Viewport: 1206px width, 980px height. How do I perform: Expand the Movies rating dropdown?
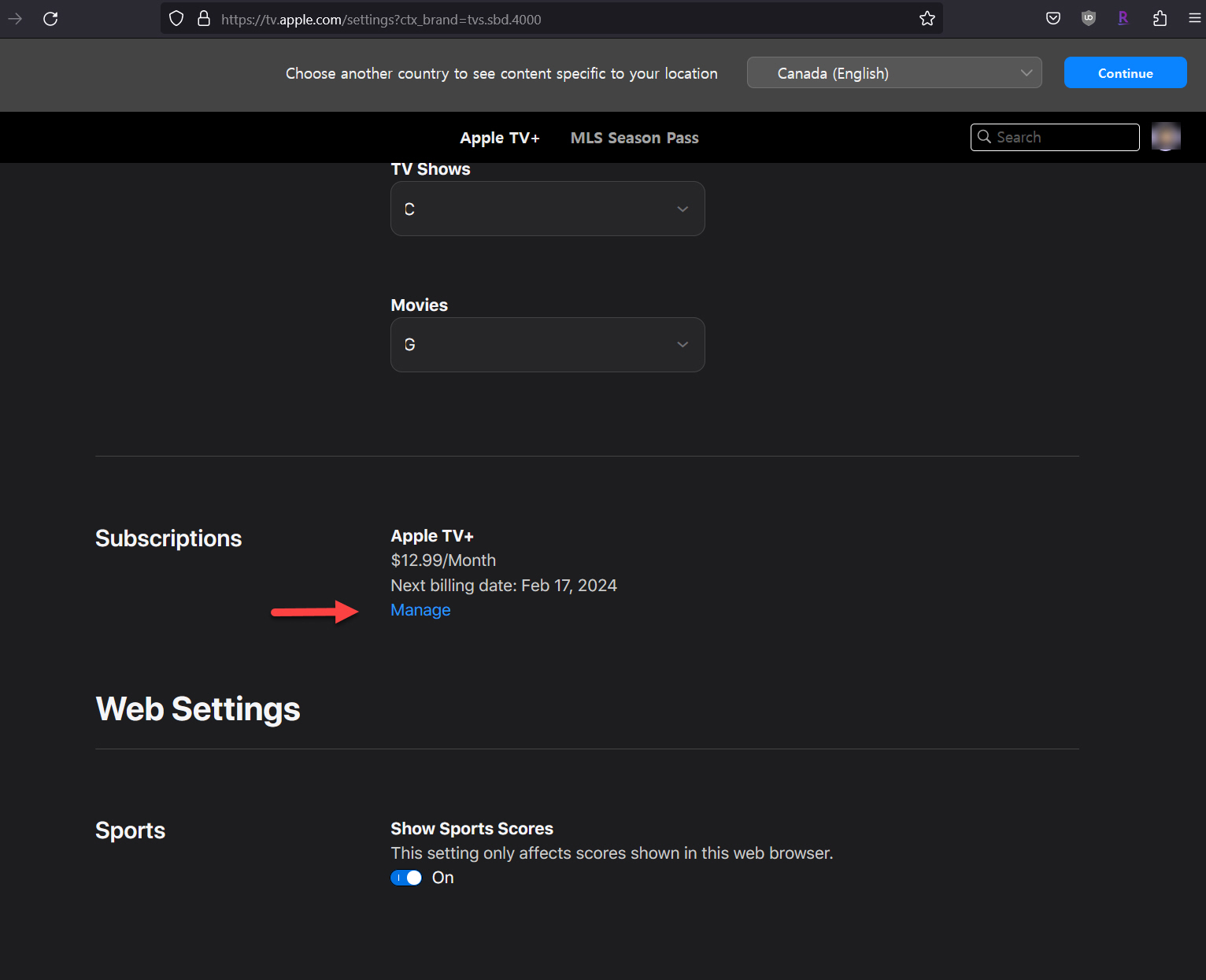click(x=547, y=345)
